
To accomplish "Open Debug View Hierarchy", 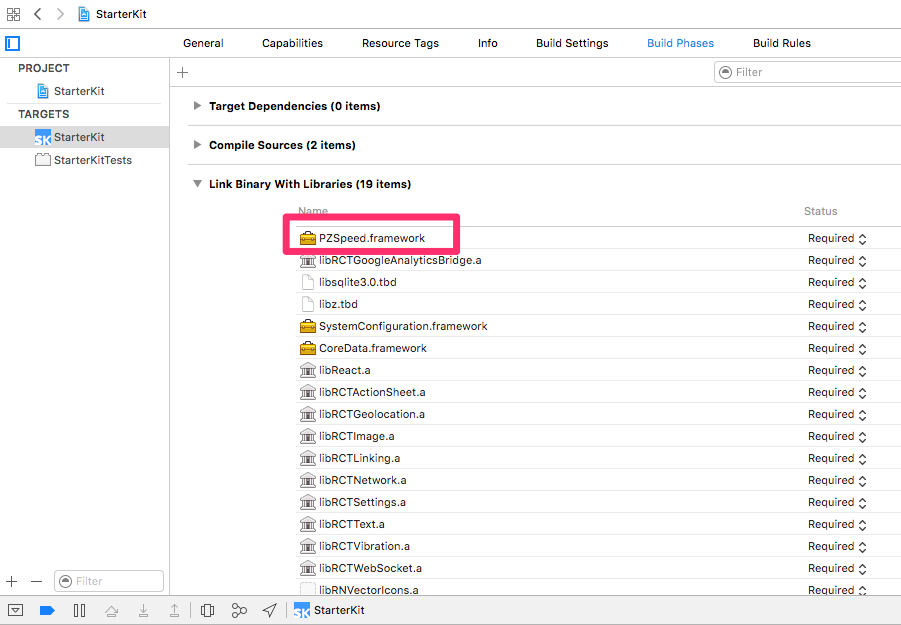I will [207, 610].
